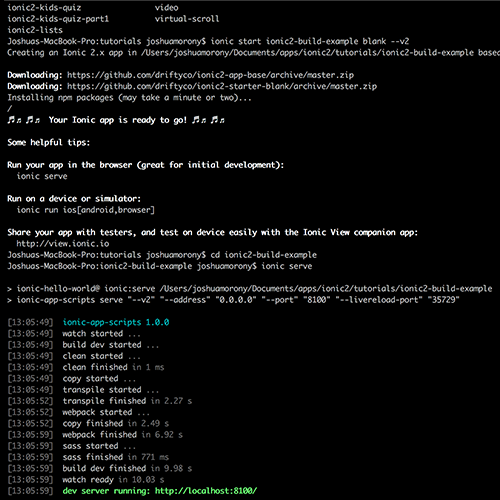500x500 pixels.
Task: Click the ionic2-app-base master.zip download URL
Action: click(210, 75)
